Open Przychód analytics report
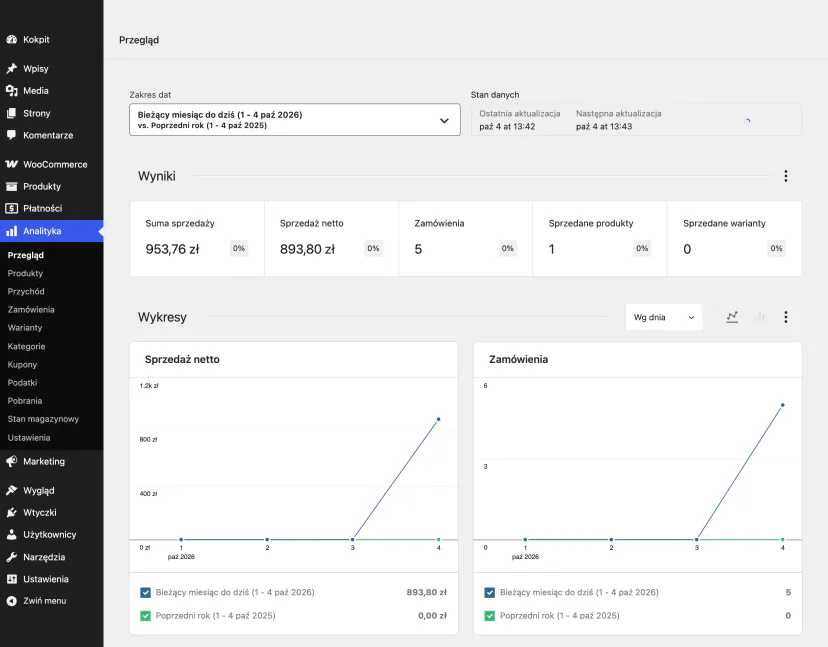Image resolution: width=828 pixels, height=647 pixels. click(x=26, y=292)
